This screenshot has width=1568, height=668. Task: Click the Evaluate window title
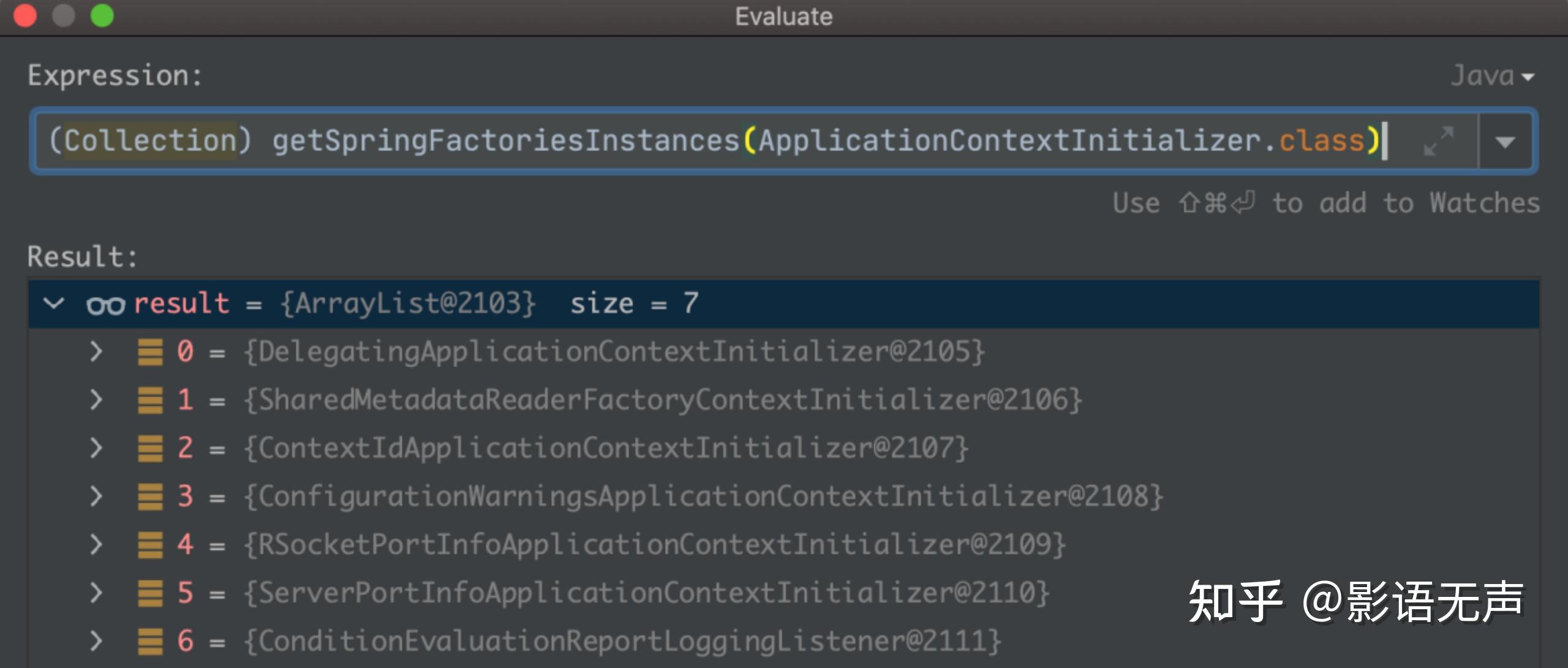(x=783, y=17)
